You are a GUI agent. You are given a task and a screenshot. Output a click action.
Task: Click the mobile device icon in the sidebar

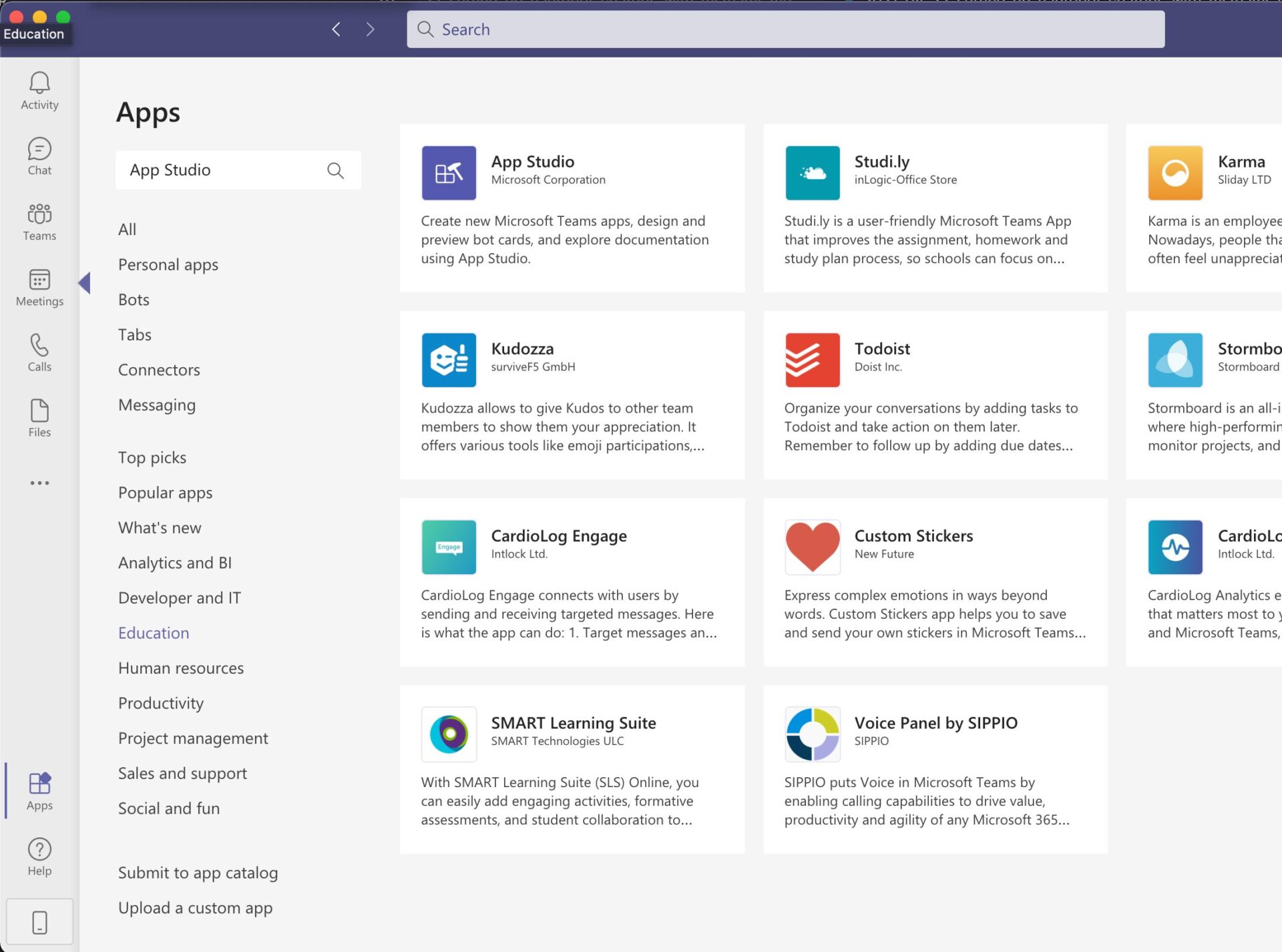point(39,921)
